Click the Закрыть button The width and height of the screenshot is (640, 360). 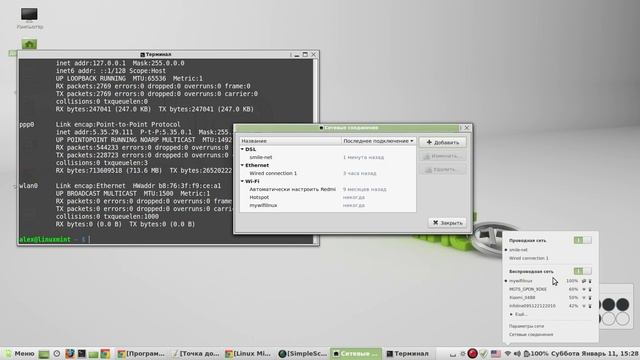(x=447, y=223)
